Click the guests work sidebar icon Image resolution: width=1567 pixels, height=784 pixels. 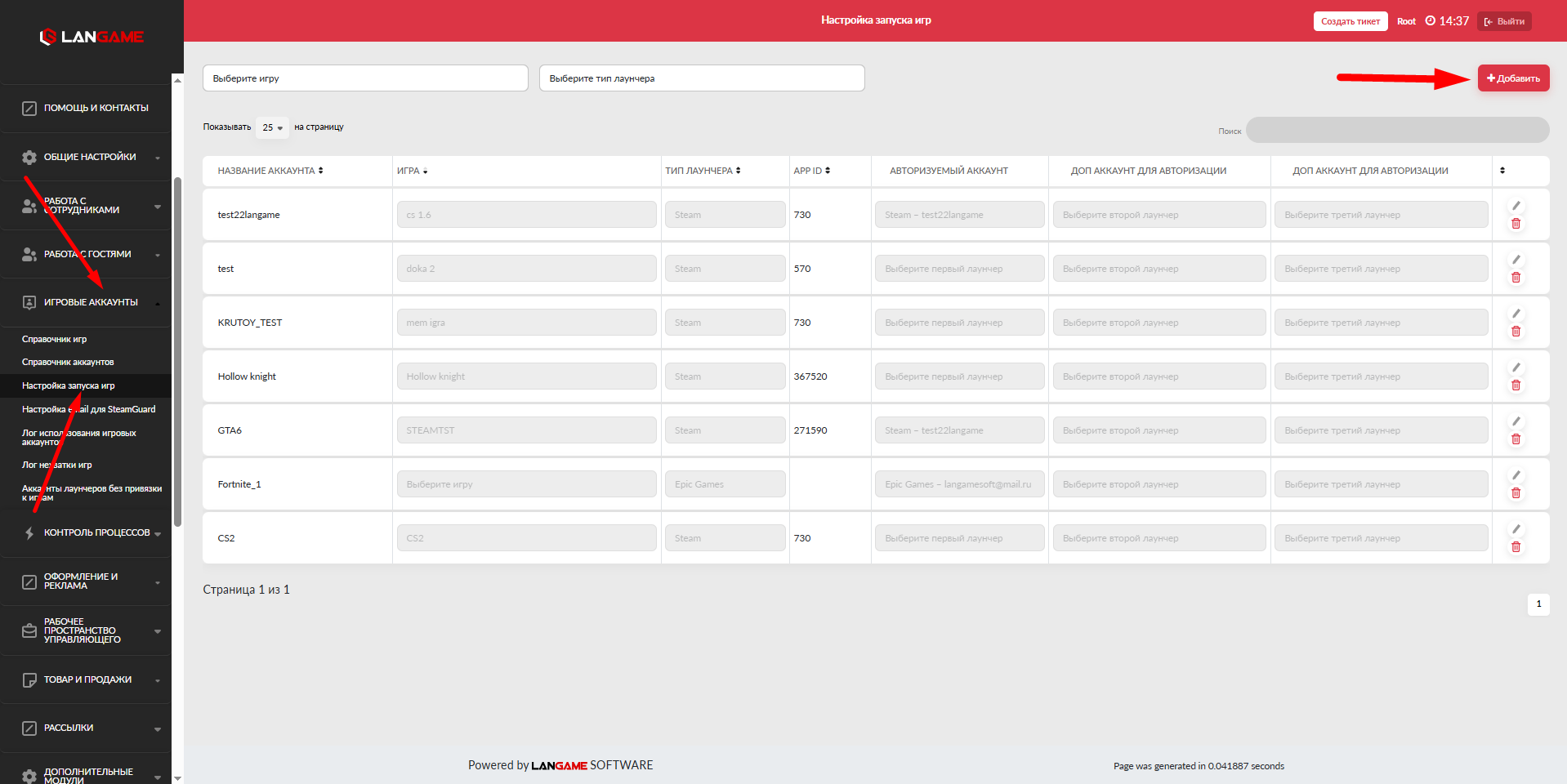tap(29, 255)
